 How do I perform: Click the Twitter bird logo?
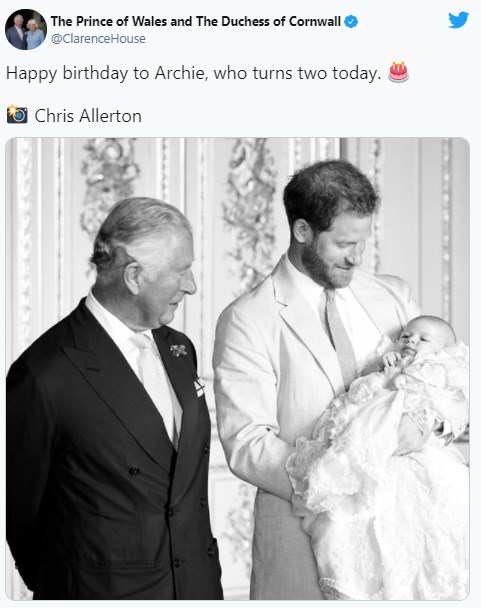pos(458,20)
